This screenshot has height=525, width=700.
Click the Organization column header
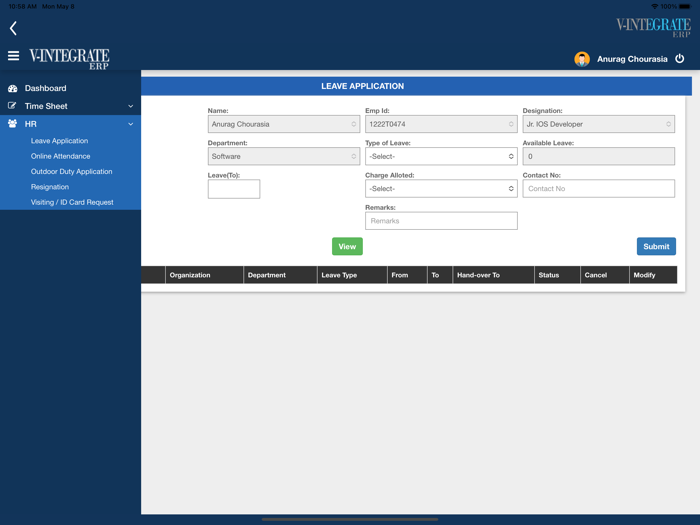click(204, 275)
